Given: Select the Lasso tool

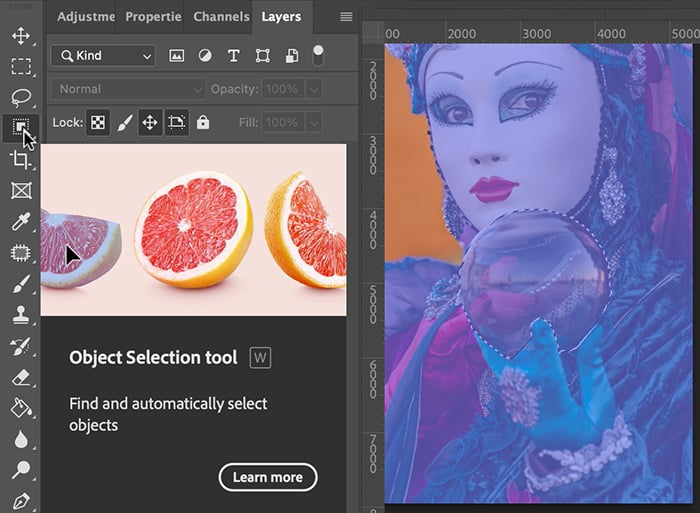Looking at the screenshot, I should tap(21, 97).
